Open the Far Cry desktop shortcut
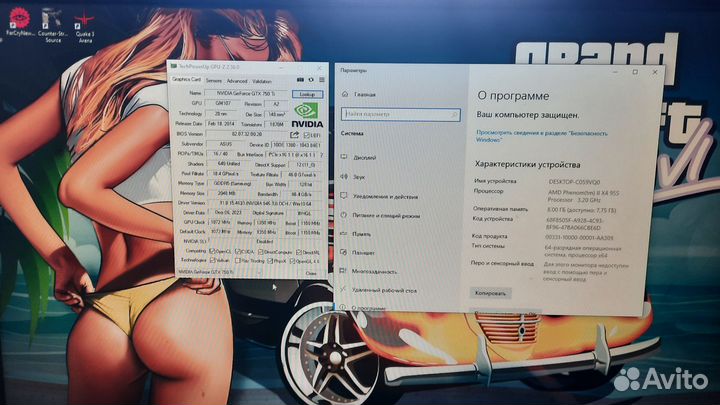 tap(19, 22)
